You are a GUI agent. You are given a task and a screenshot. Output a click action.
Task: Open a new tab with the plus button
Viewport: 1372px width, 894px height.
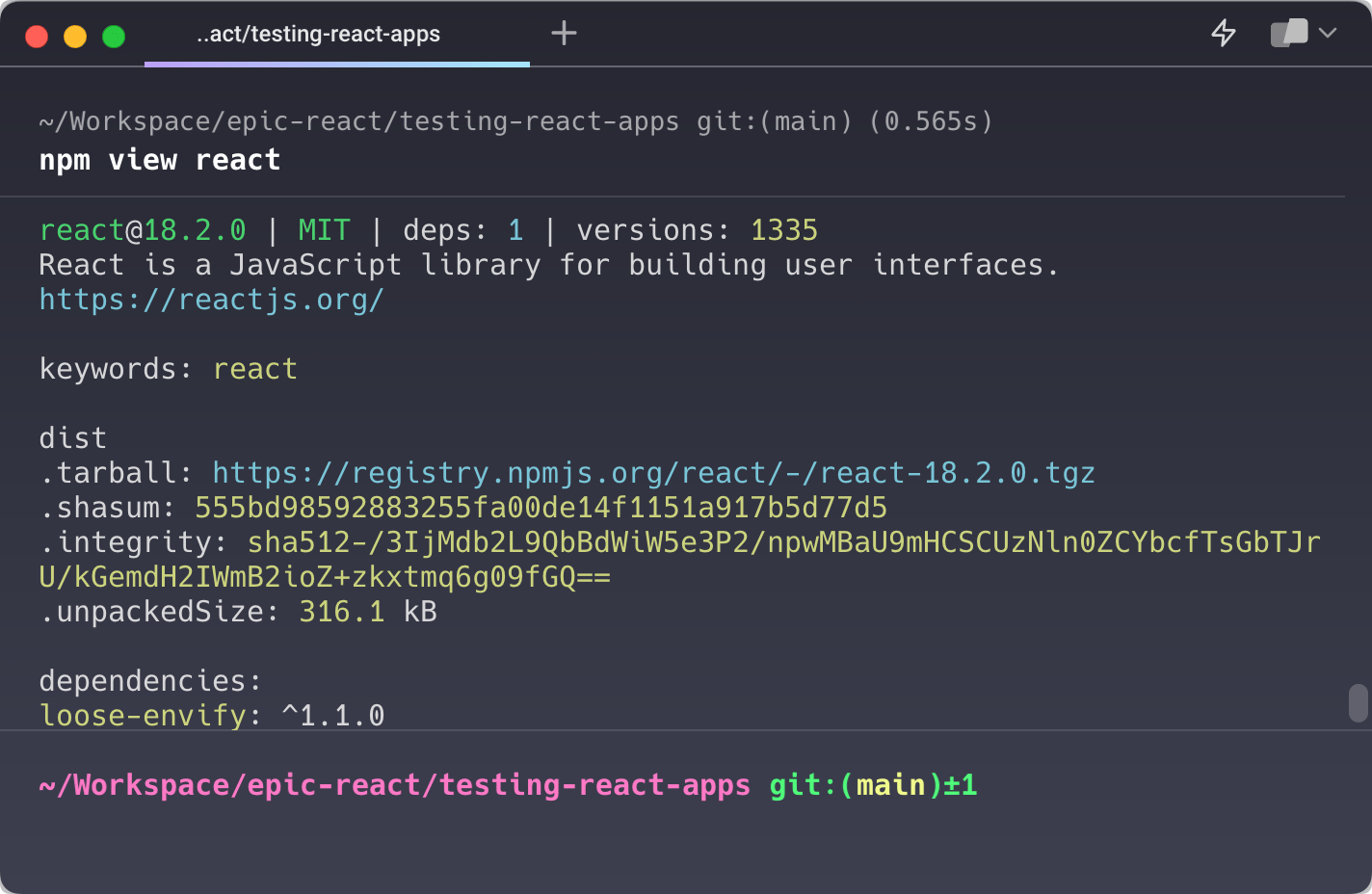point(564,34)
